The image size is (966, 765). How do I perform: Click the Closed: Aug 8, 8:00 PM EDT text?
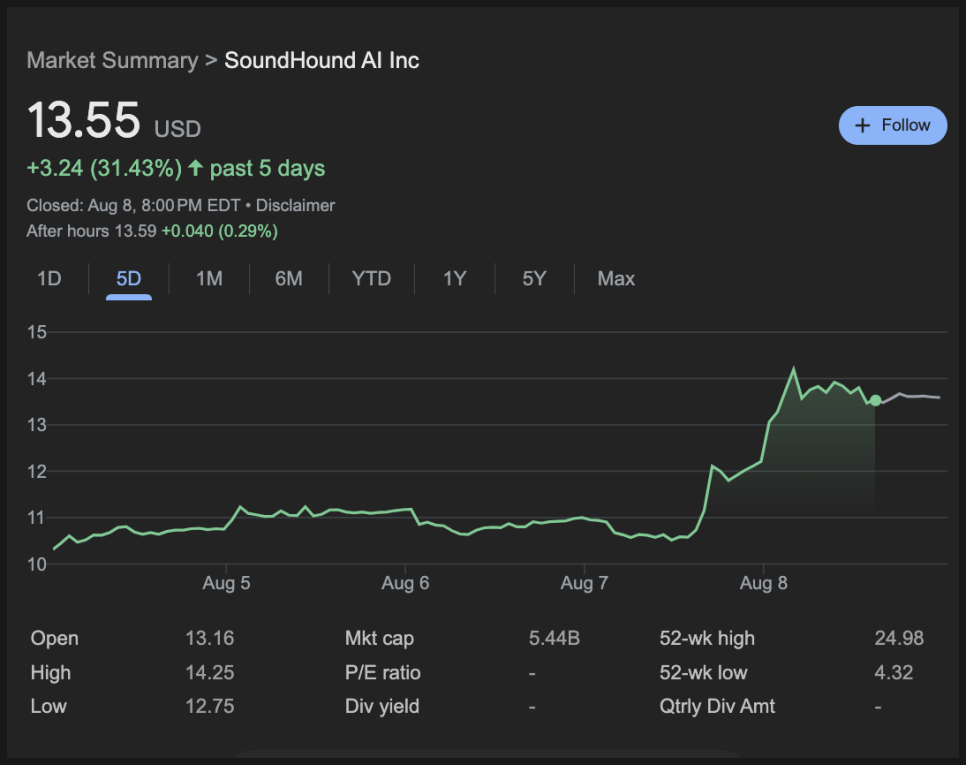133,205
